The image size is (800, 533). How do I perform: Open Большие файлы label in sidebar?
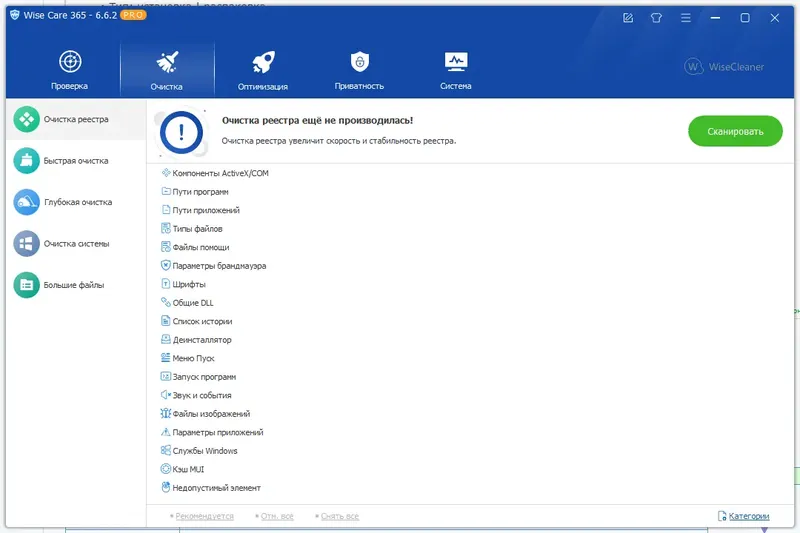tap(74, 285)
